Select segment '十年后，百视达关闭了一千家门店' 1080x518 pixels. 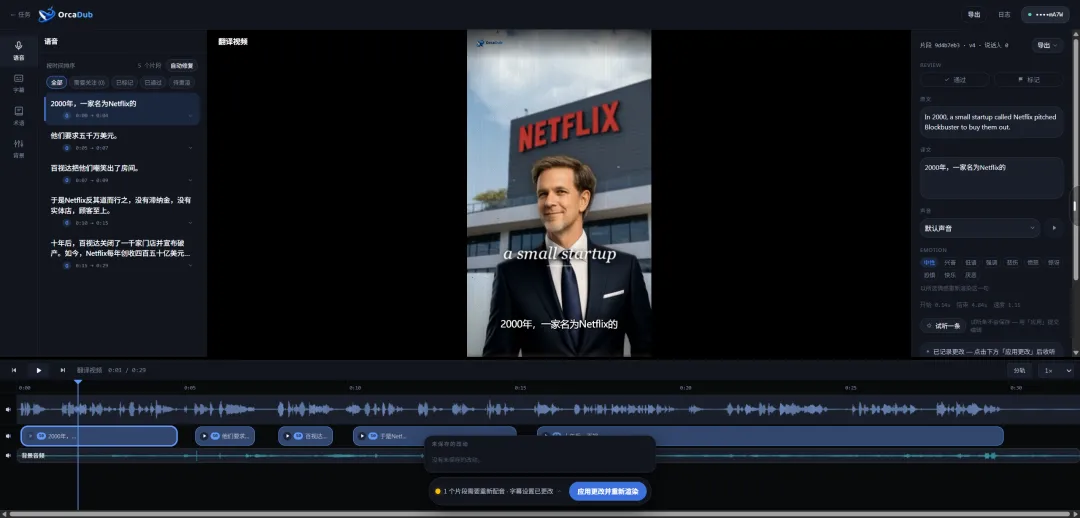pyautogui.click(x=122, y=253)
